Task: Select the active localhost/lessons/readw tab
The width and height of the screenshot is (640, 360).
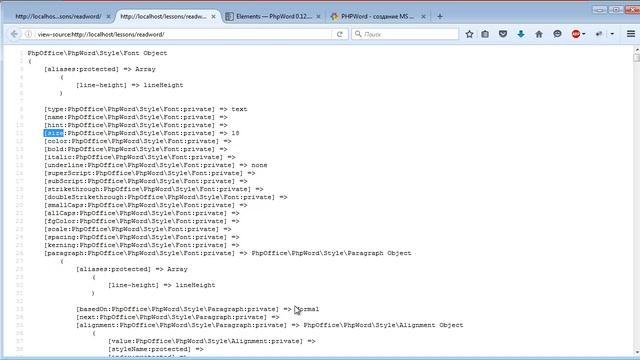Action: click(163, 16)
